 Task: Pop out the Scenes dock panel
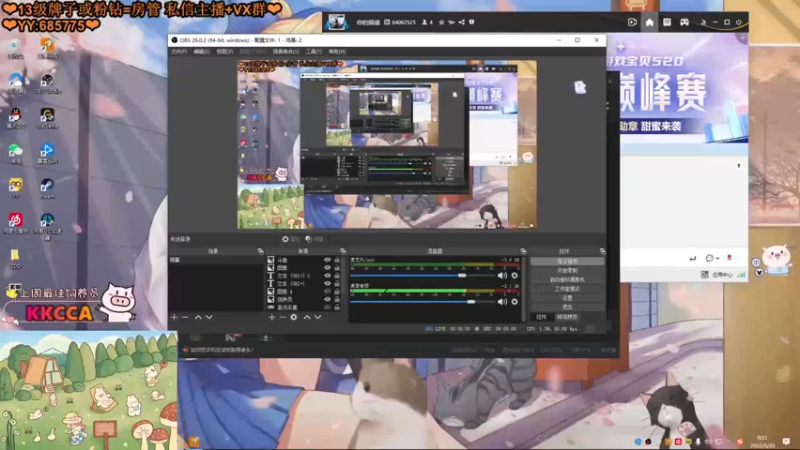point(260,251)
